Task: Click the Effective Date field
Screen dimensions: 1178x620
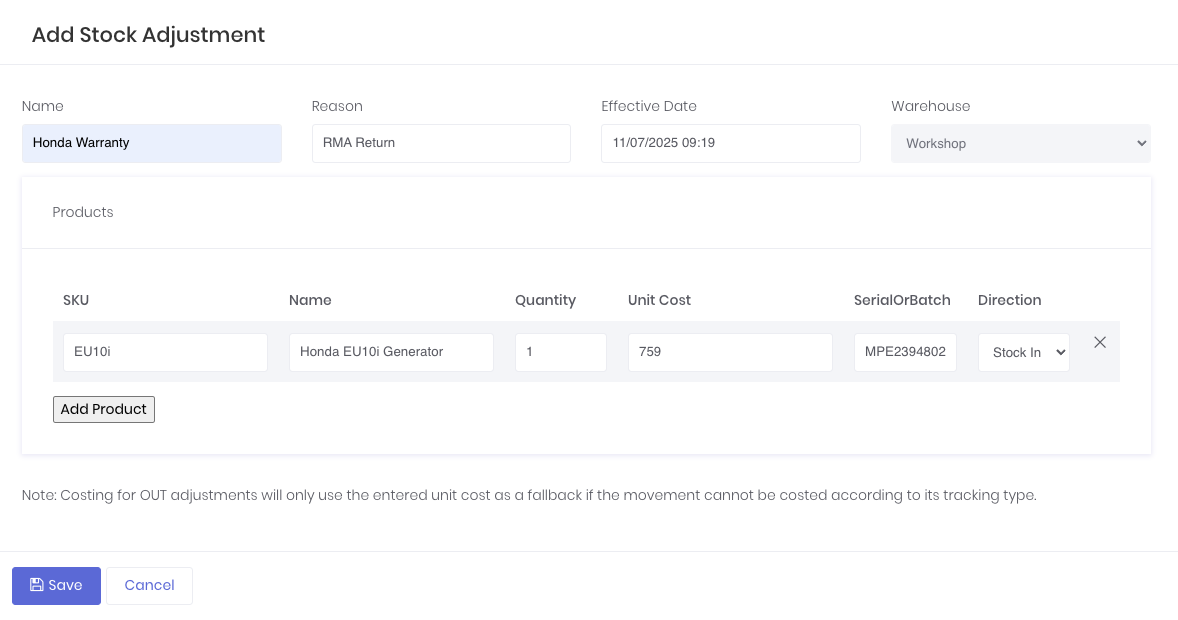Action: pos(730,143)
